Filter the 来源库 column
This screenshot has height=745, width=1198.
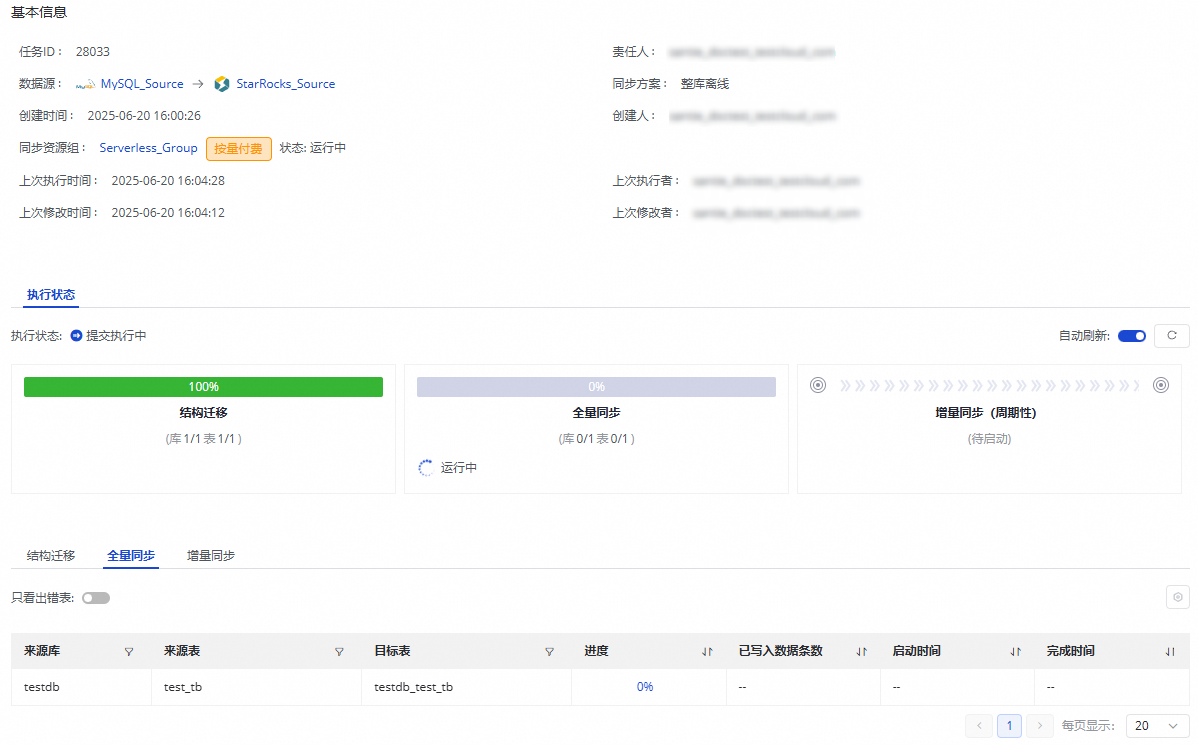129,652
